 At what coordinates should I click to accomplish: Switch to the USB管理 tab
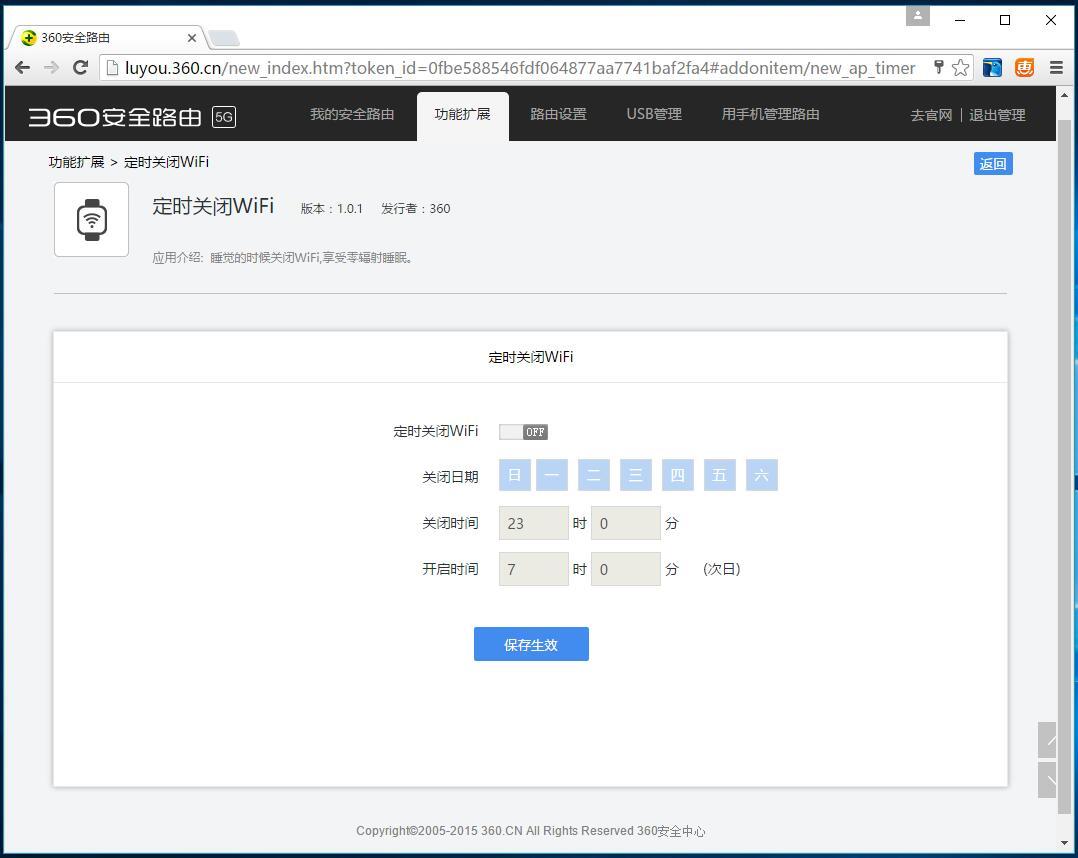tap(653, 114)
